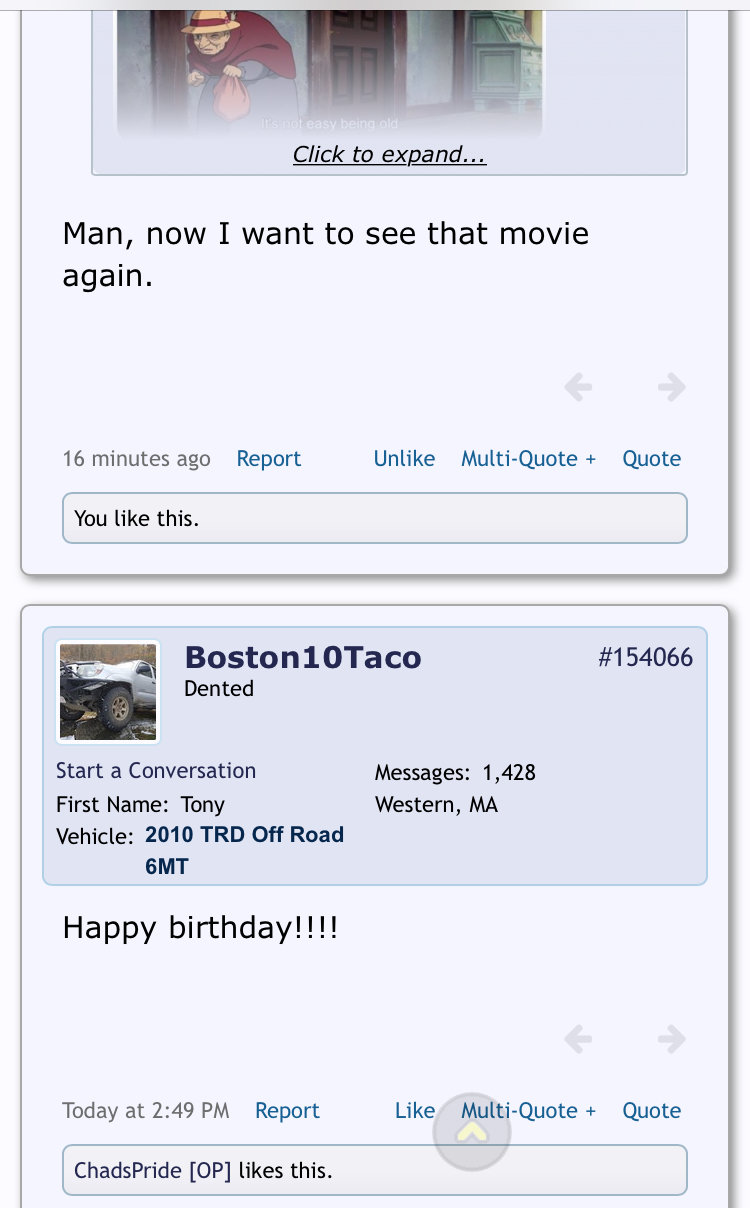Tap the scroll-to-top floating button
The image size is (750, 1208).
[x=472, y=1132]
